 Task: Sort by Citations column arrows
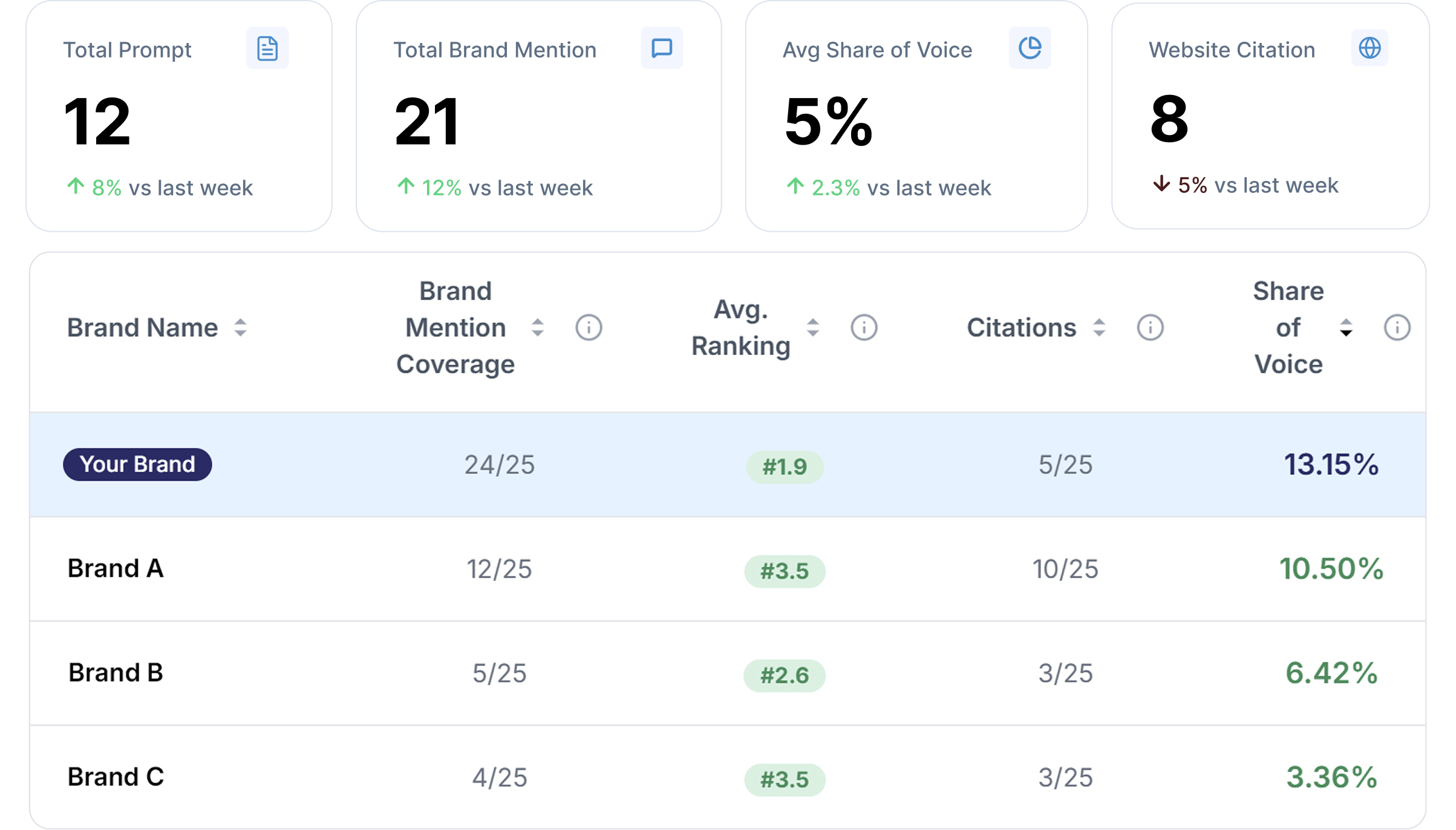coord(1099,328)
